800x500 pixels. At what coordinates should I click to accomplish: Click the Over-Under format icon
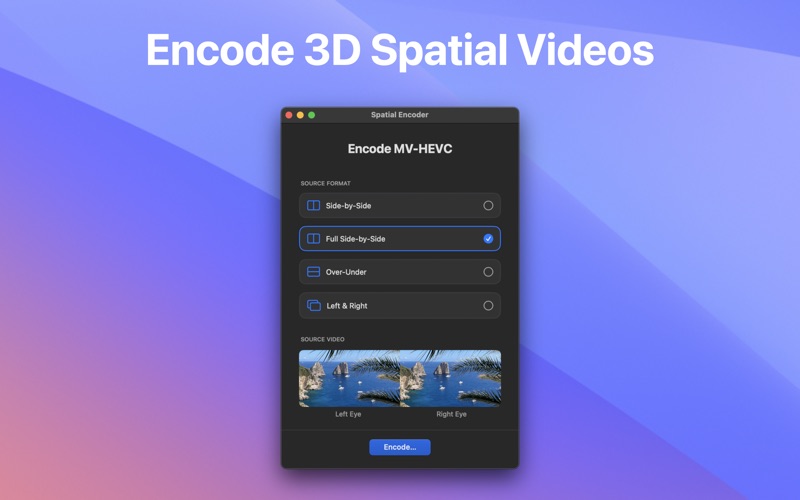click(313, 272)
